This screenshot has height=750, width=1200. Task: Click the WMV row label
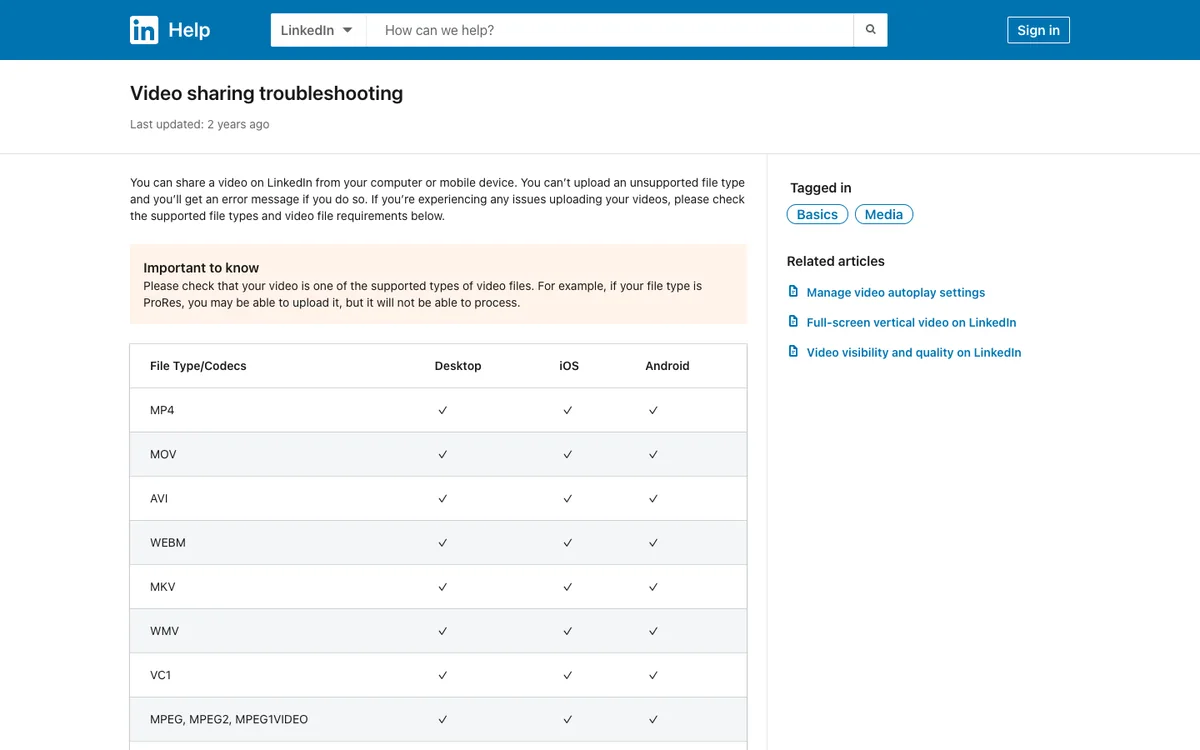[164, 631]
